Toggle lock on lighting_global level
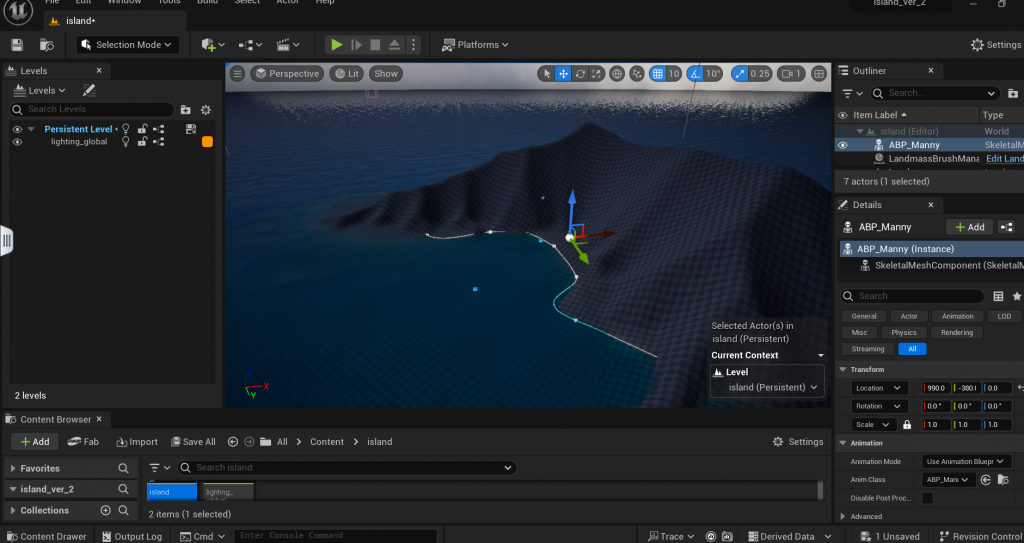This screenshot has width=1024, height=543. [142, 142]
